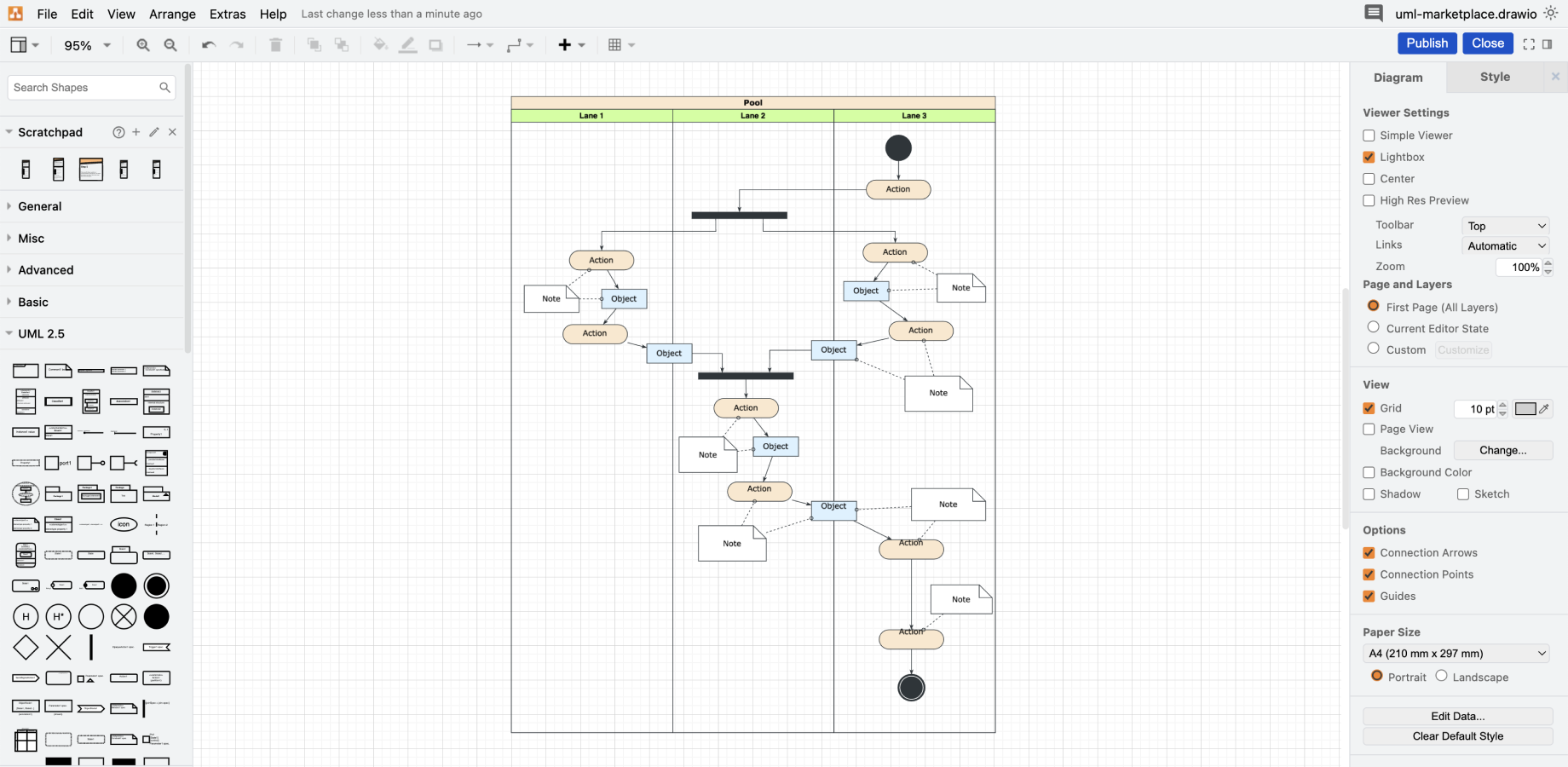Enable the Simple Viewer checkbox
1568x767 pixels.
pyautogui.click(x=1369, y=135)
